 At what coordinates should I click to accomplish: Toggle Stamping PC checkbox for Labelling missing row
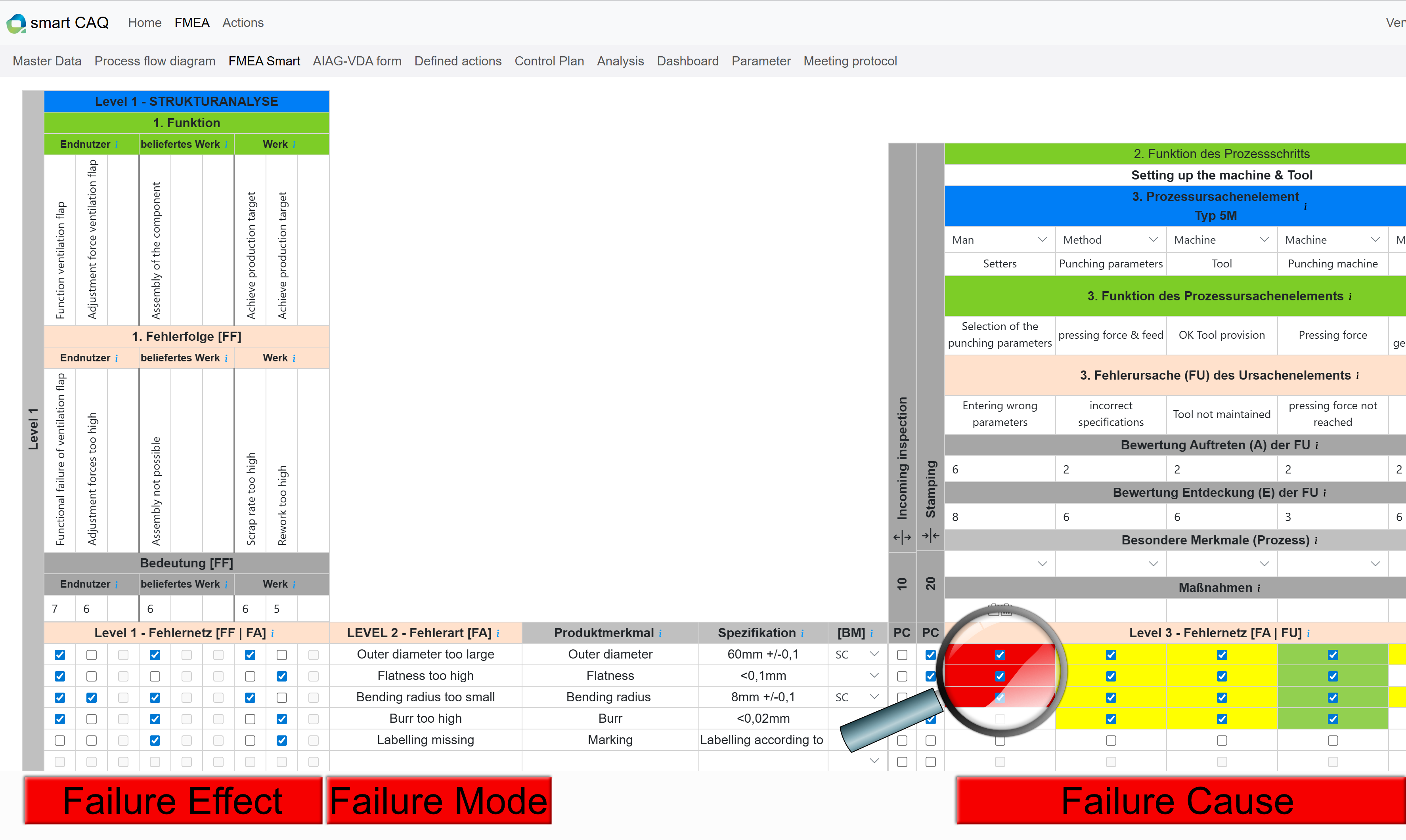click(x=930, y=741)
